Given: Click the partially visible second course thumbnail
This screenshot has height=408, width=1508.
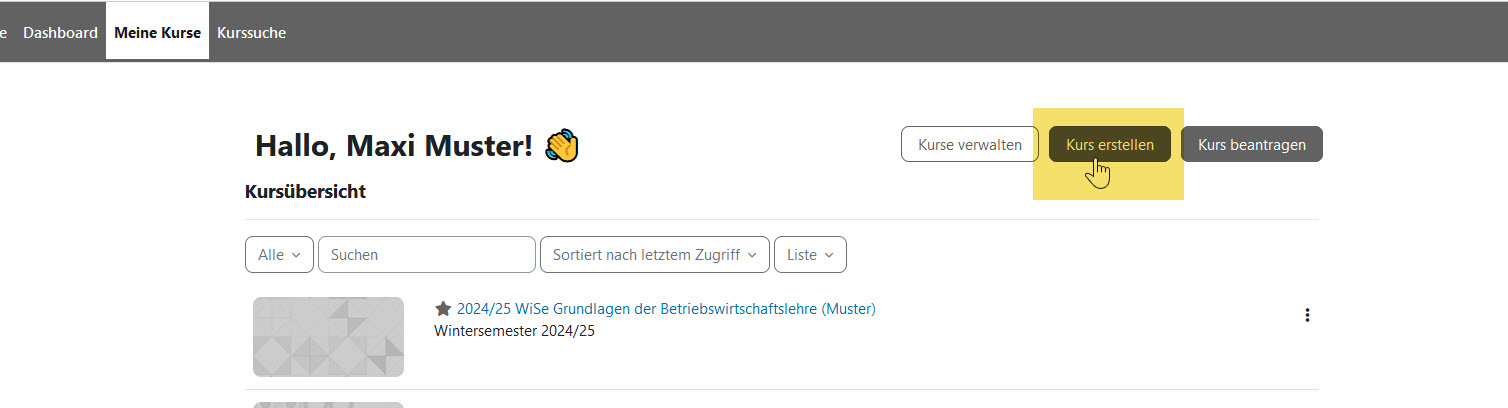Looking at the screenshot, I should (328, 404).
